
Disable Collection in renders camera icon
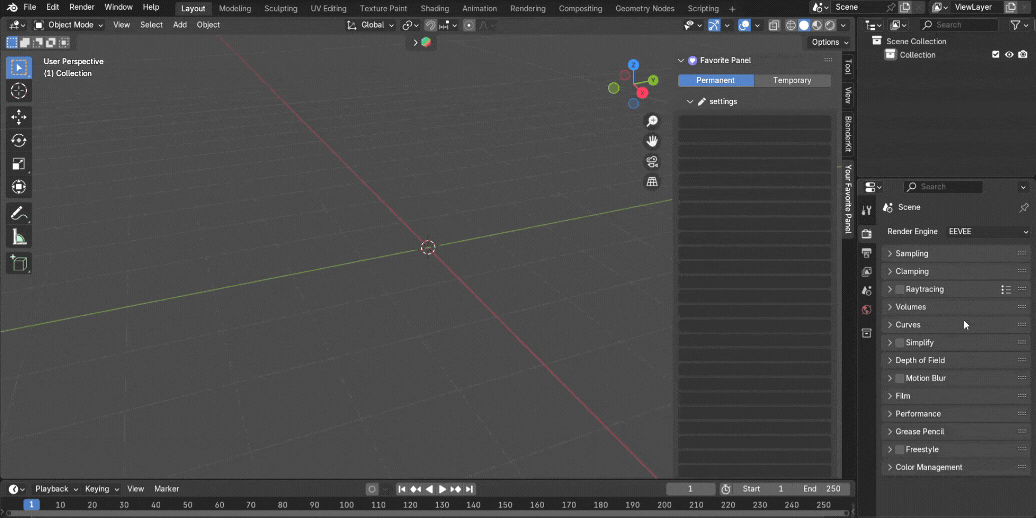tap(1023, 55)
